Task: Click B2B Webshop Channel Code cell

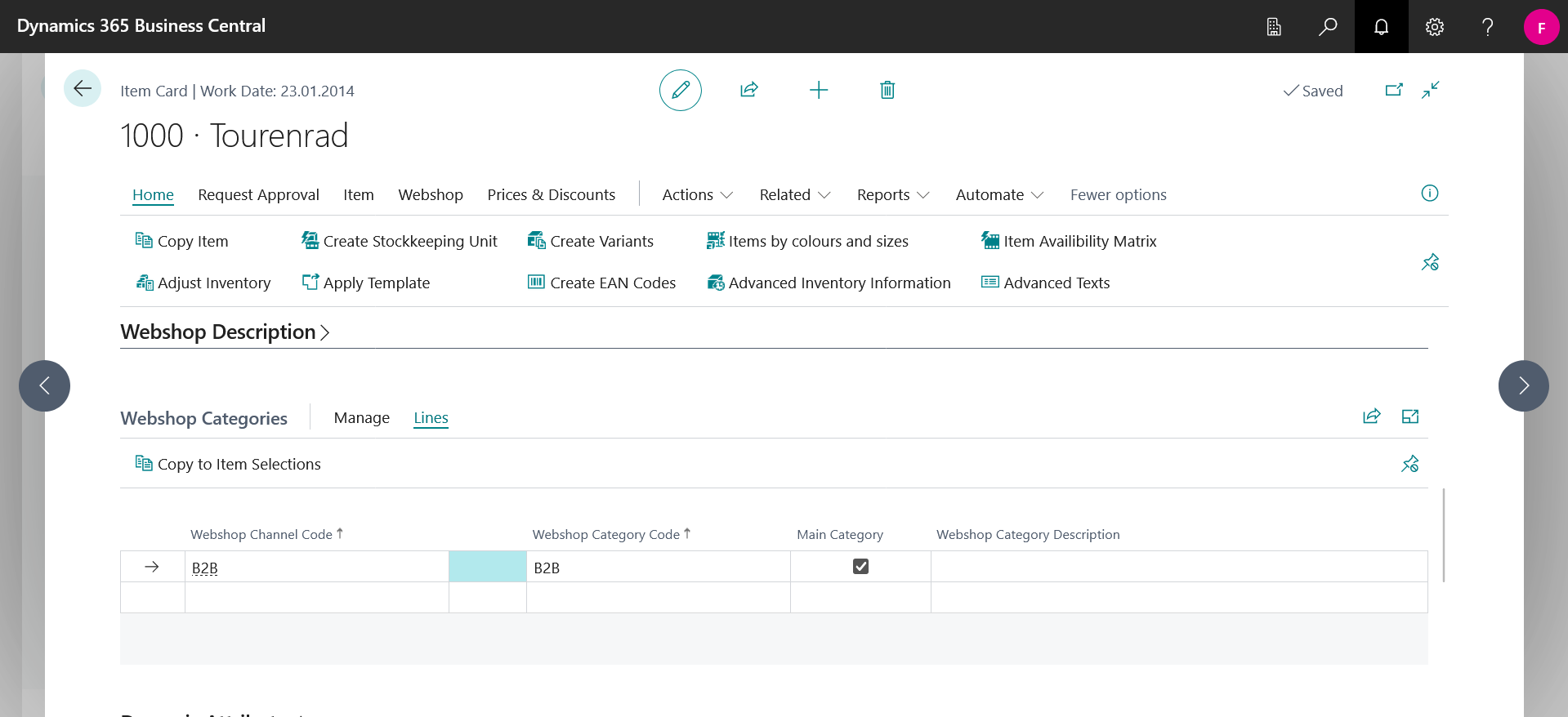Action: 317,567
